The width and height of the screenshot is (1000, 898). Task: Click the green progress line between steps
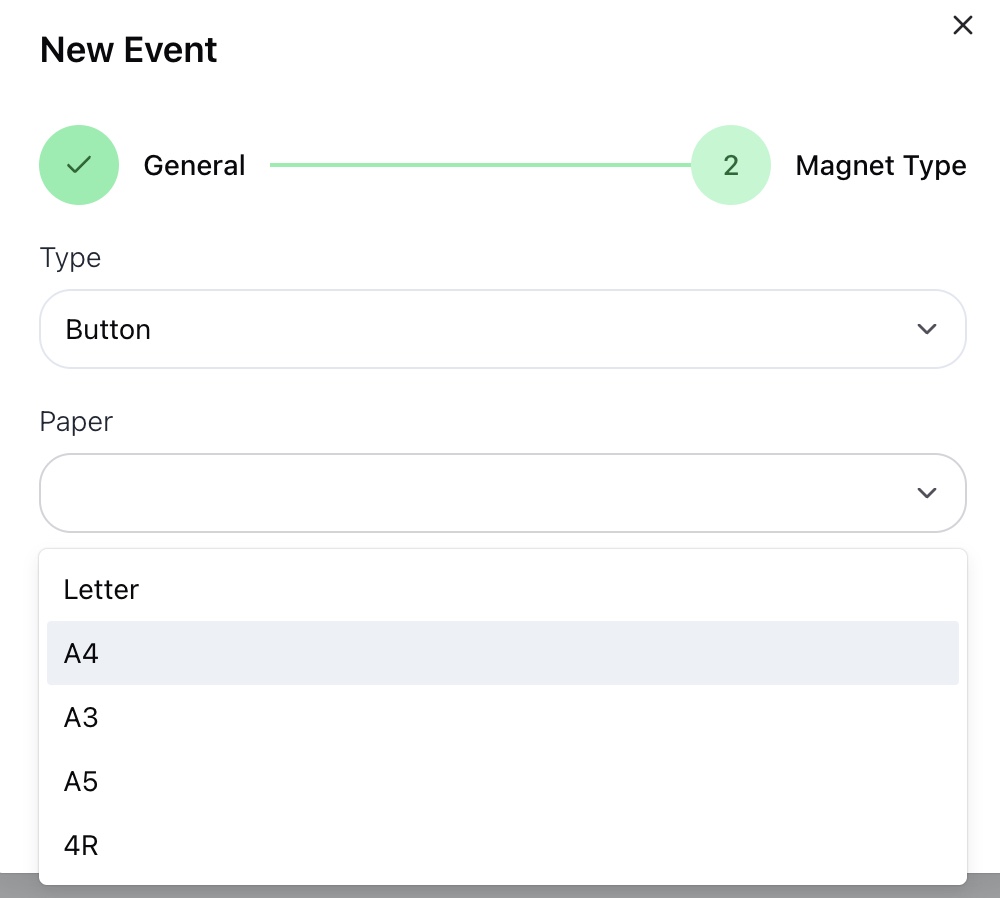tap(480, 165)
